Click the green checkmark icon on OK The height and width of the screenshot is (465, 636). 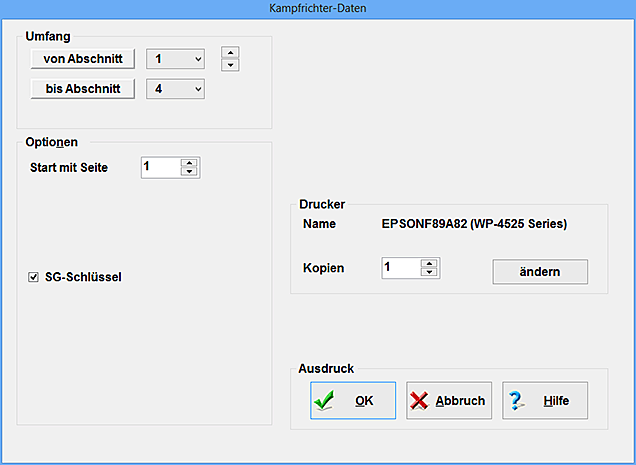point(324,401)
